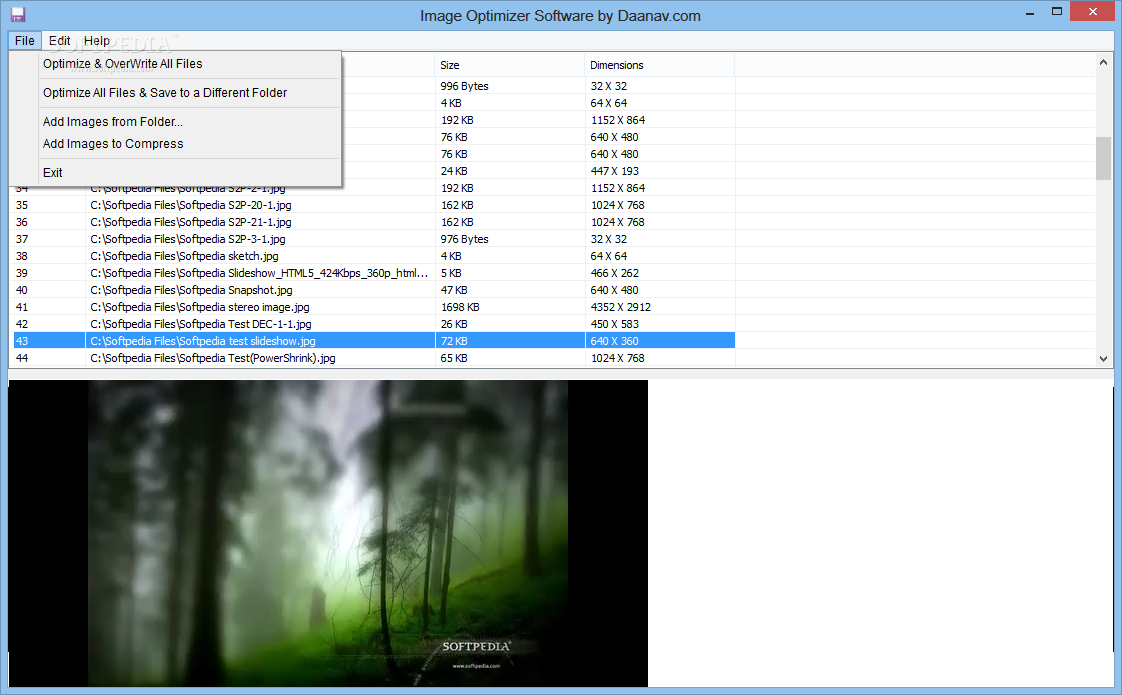Click the 47 KB size cell
This screenshot has height=695, width=1122.
click(x=509, y=291)
